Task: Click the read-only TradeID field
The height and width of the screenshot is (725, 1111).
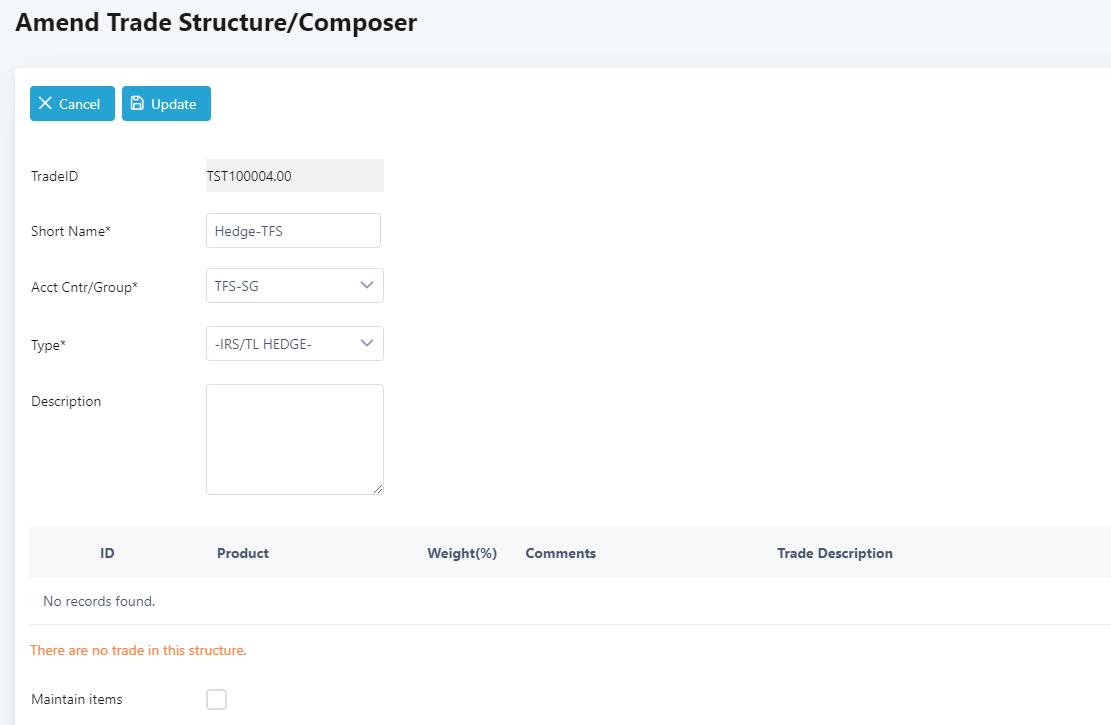Action: (x=294, y=176)
